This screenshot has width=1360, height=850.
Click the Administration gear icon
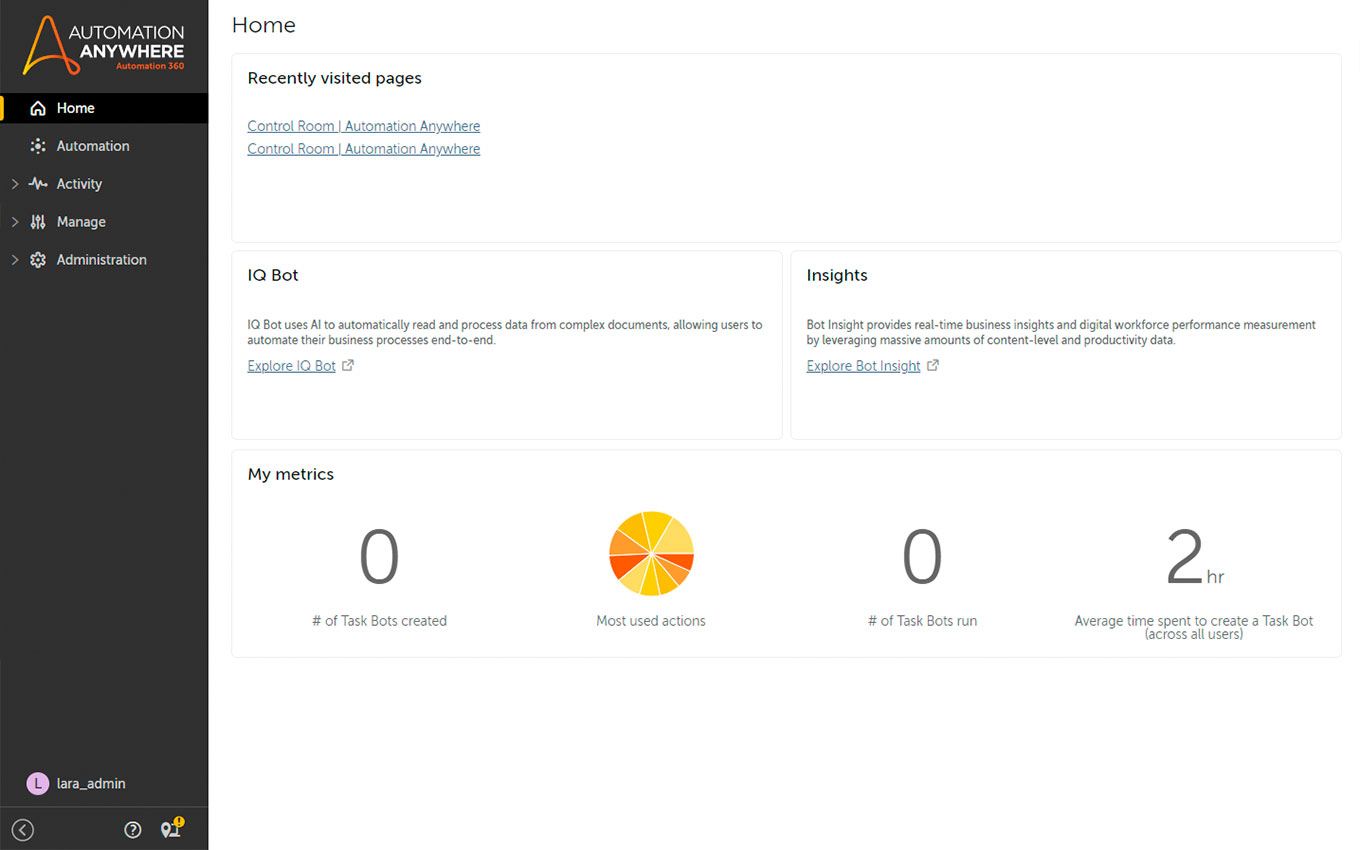point(38,260)
